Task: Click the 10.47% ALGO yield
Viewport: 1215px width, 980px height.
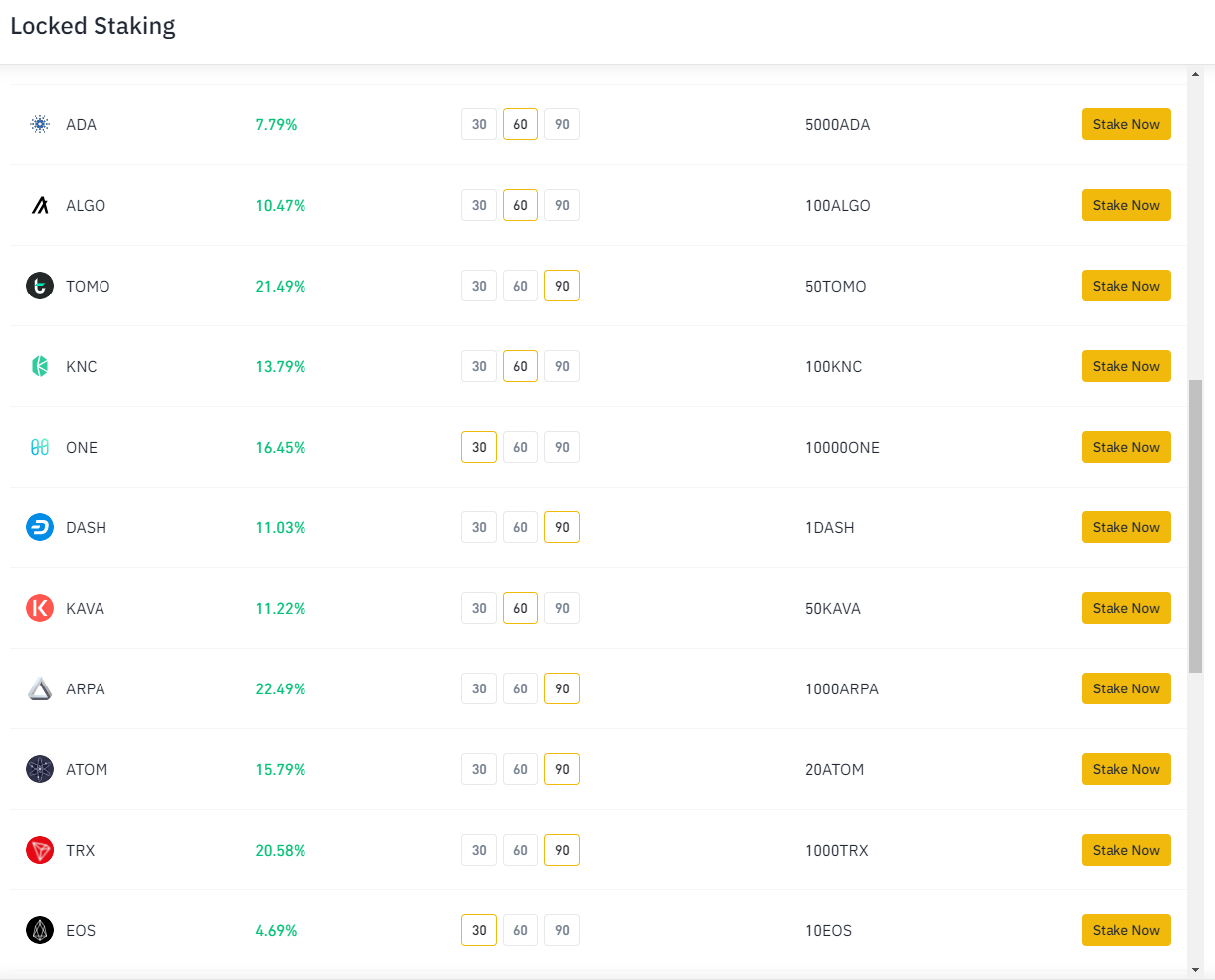Action: pos(281,205)
